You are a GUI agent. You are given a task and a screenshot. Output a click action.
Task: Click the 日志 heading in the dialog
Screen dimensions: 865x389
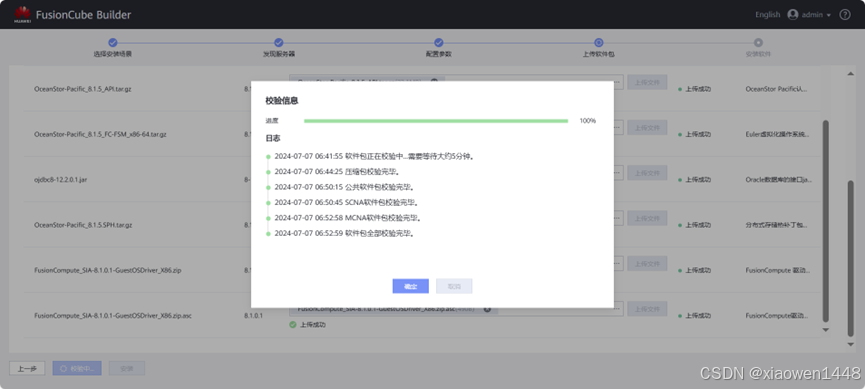pyautogui.click(x=273, y=138)
